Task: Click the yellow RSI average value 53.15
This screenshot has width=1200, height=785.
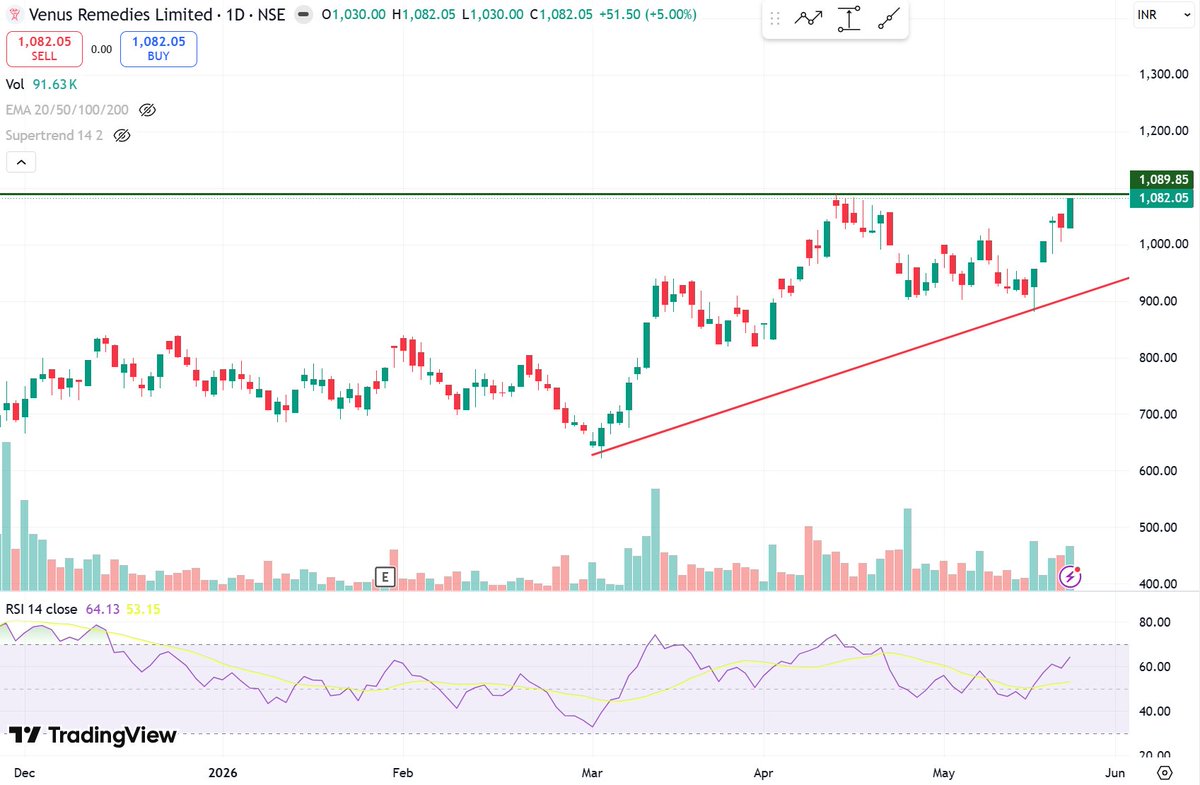Action: click(143, 608)
